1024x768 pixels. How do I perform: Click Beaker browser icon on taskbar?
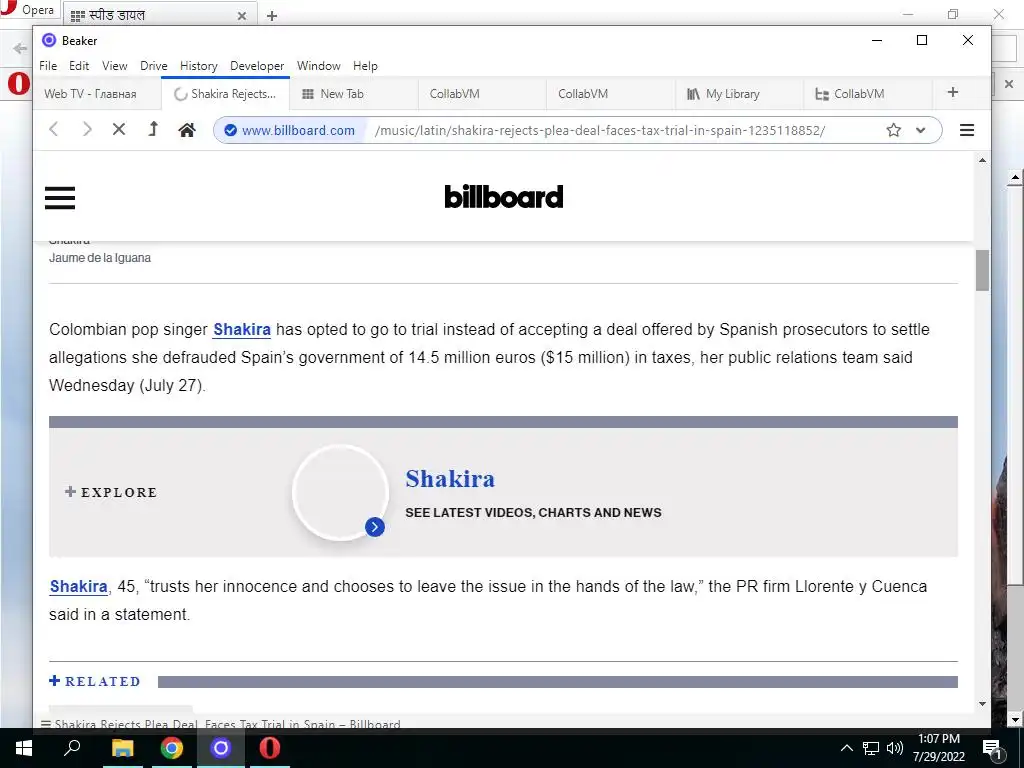[x=221, y=748]
